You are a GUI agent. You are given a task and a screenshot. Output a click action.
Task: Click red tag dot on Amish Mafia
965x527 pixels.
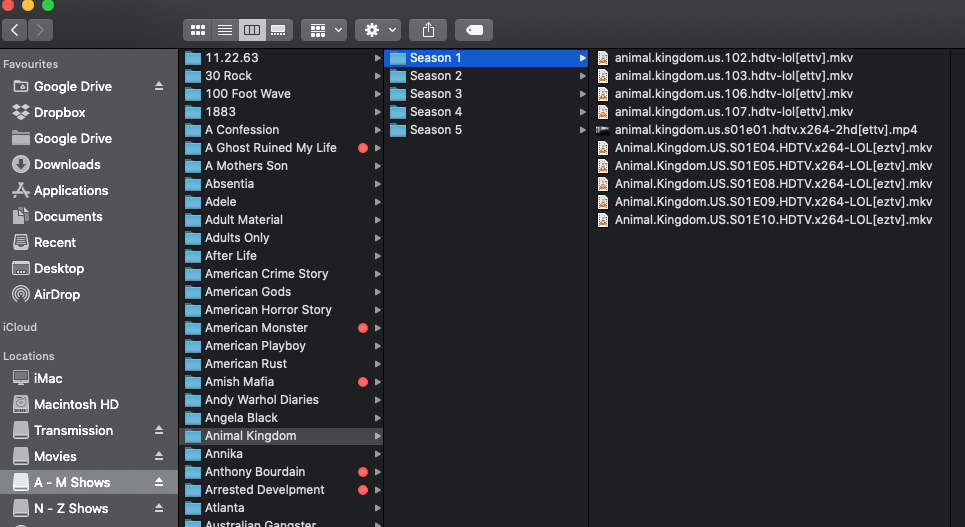(363, 382)
